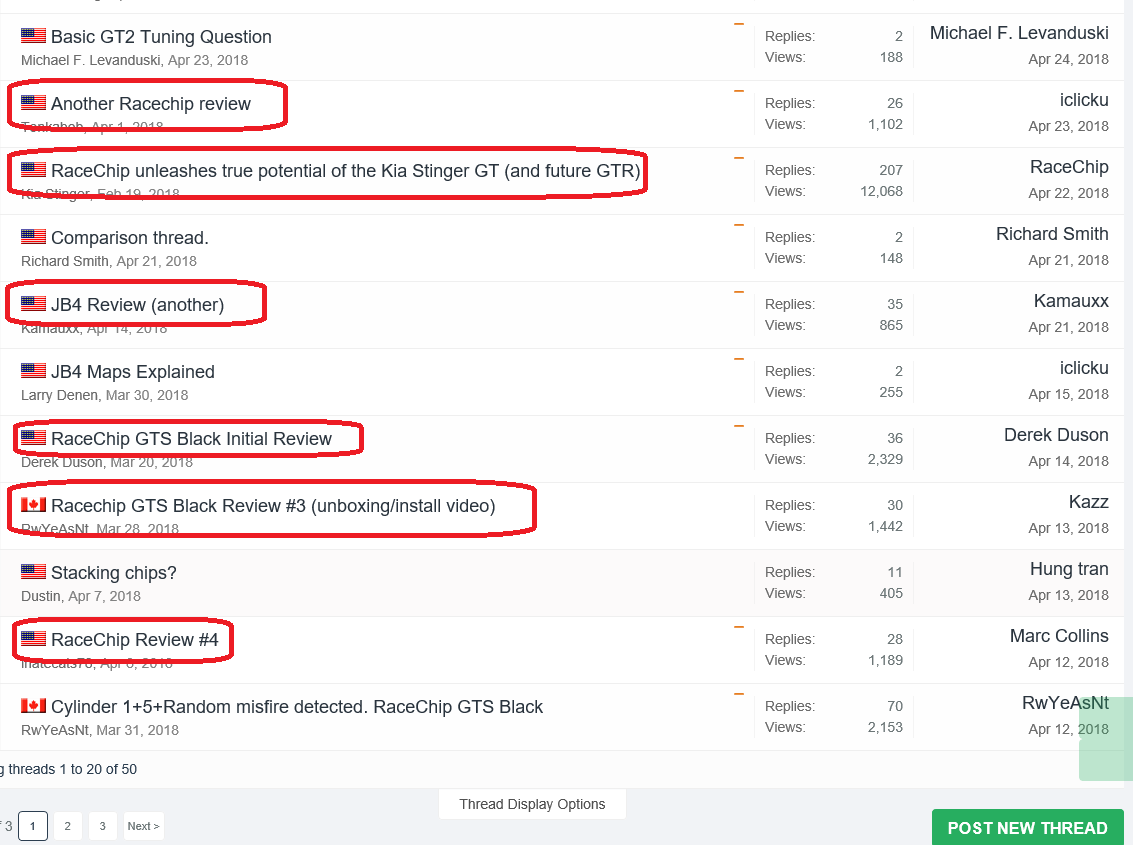View last poster Kamauxx profile
The height and width of the screenshot is (845, 1133).
click(1071, 301)
